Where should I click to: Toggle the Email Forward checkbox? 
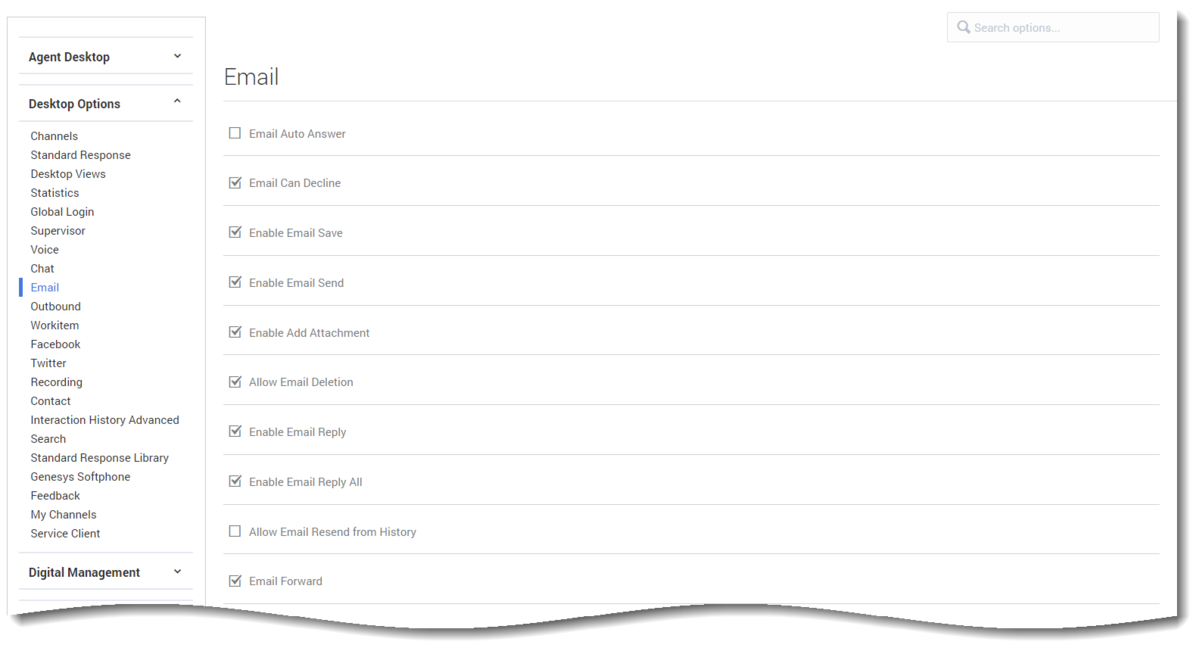pyautogui.click(x=235, y=581)
